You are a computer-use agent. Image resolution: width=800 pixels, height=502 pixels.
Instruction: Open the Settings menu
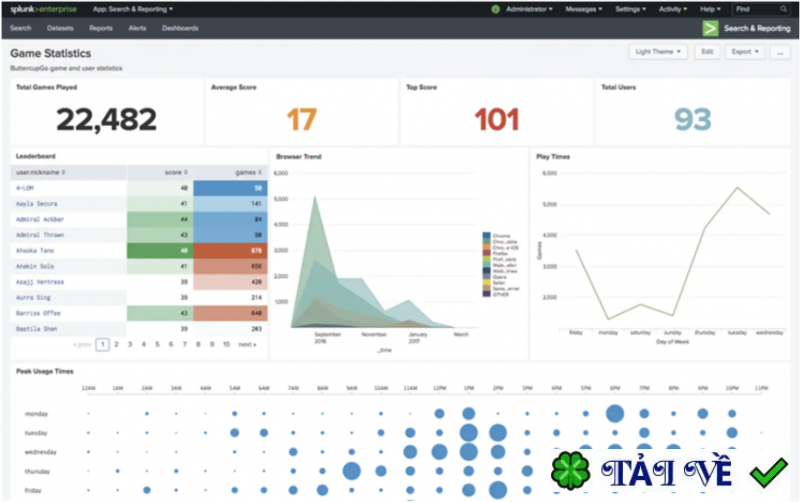point(630,9)
